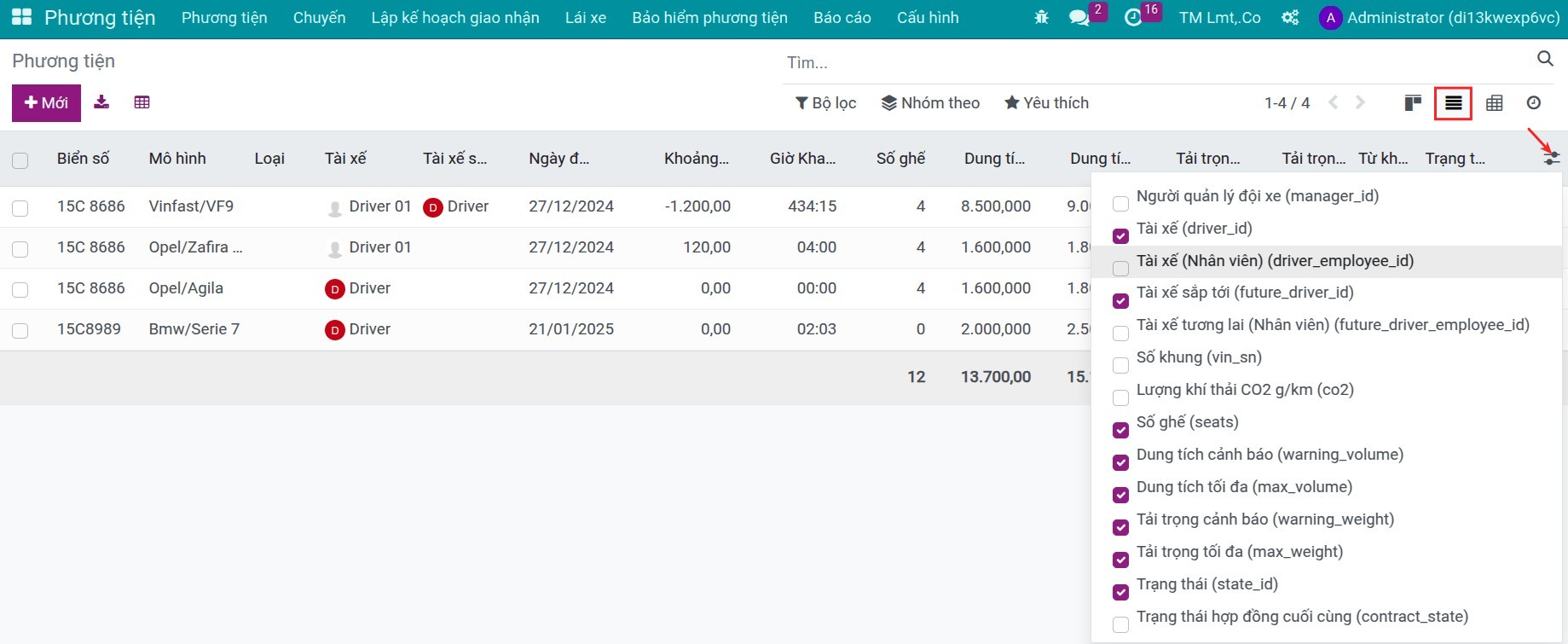Go to next page arrow
The image size is (1568, 644).
[x=1360, y=103]
